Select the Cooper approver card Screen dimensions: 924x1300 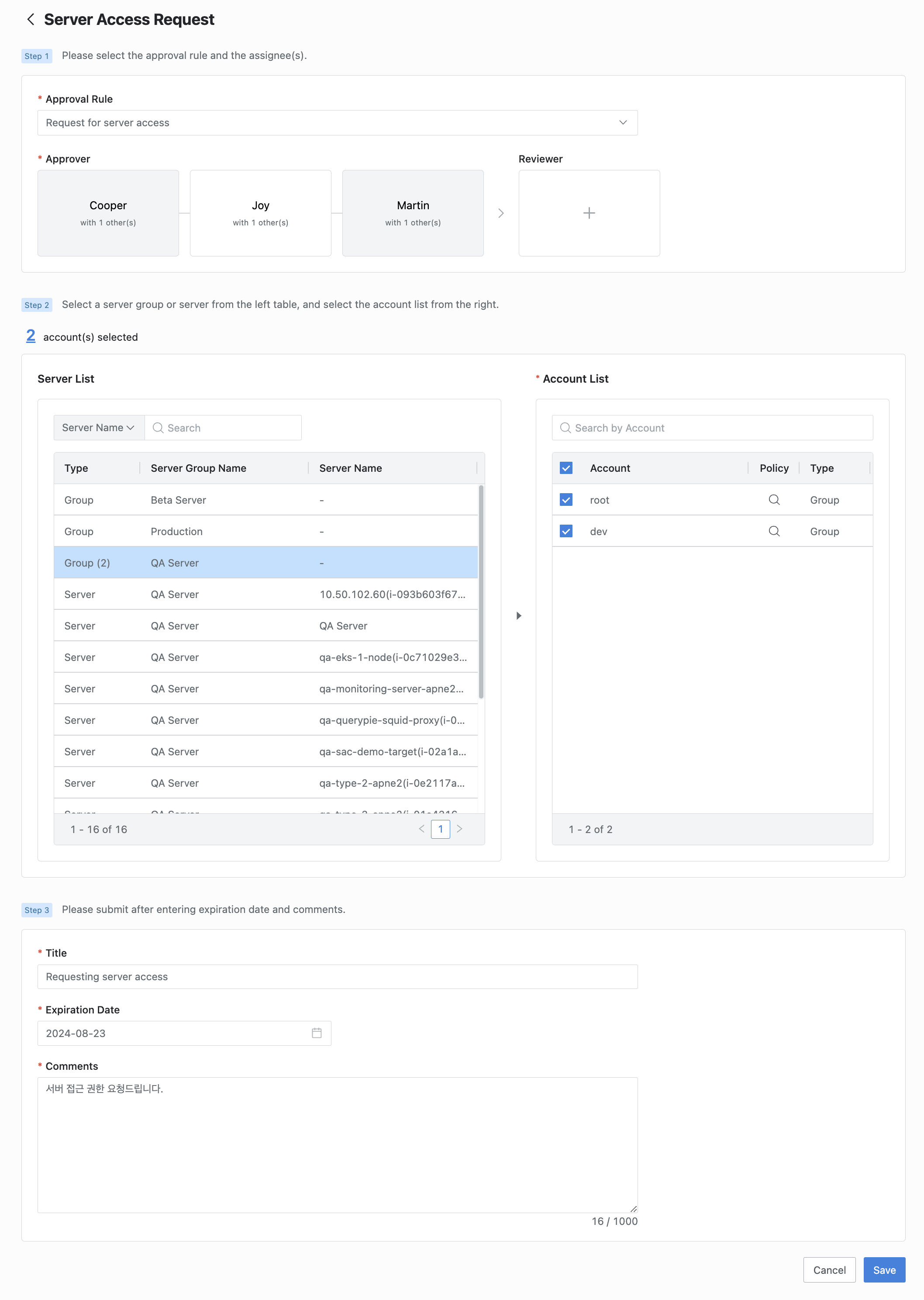click(108, 213)
